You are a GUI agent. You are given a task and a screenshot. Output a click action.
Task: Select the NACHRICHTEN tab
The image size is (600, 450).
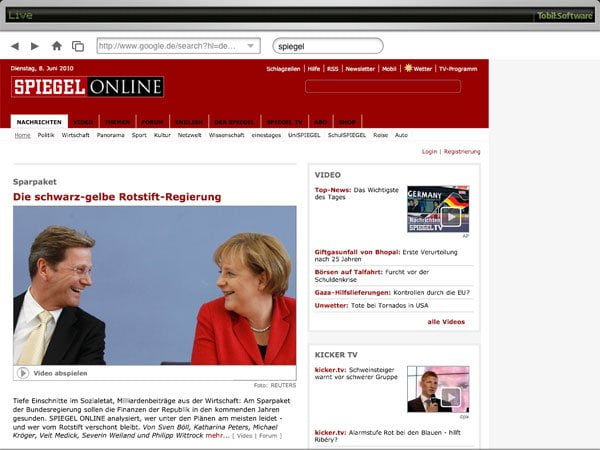(39, 122)
